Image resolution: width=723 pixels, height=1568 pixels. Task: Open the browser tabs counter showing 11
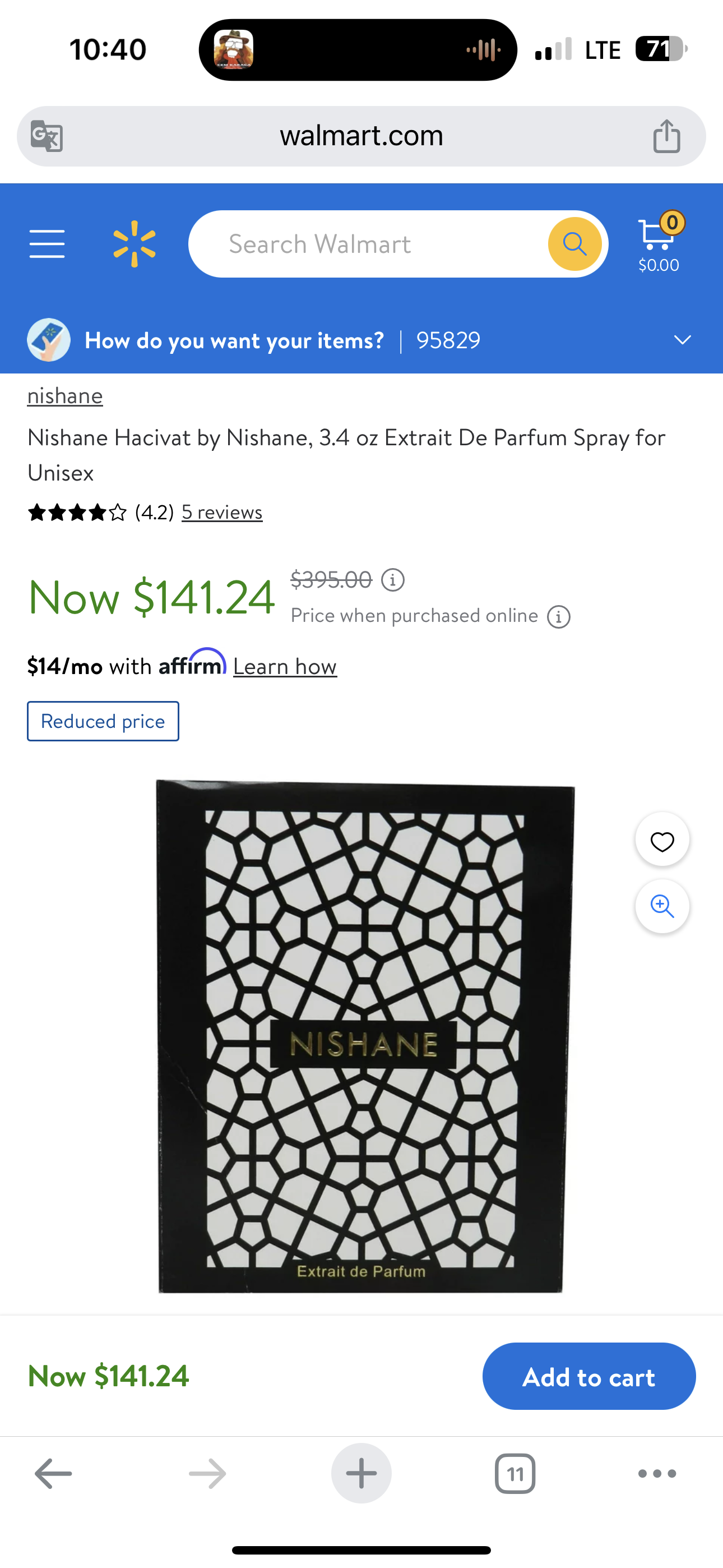point(516,1474)
